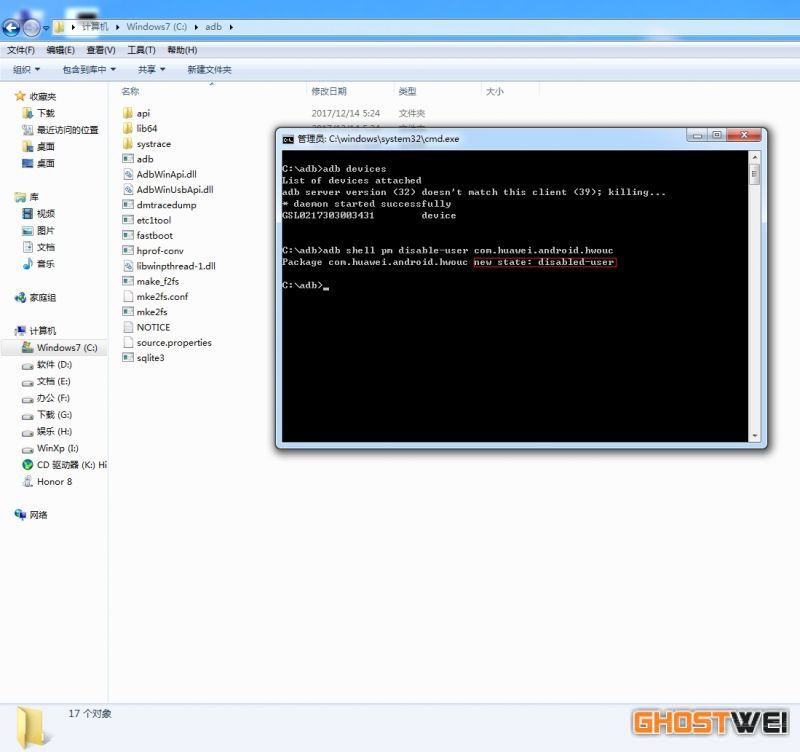This screenshot has width=800, height=752.
Task: Click the cmd.exe window title icon
Action: tap(288, 139)
